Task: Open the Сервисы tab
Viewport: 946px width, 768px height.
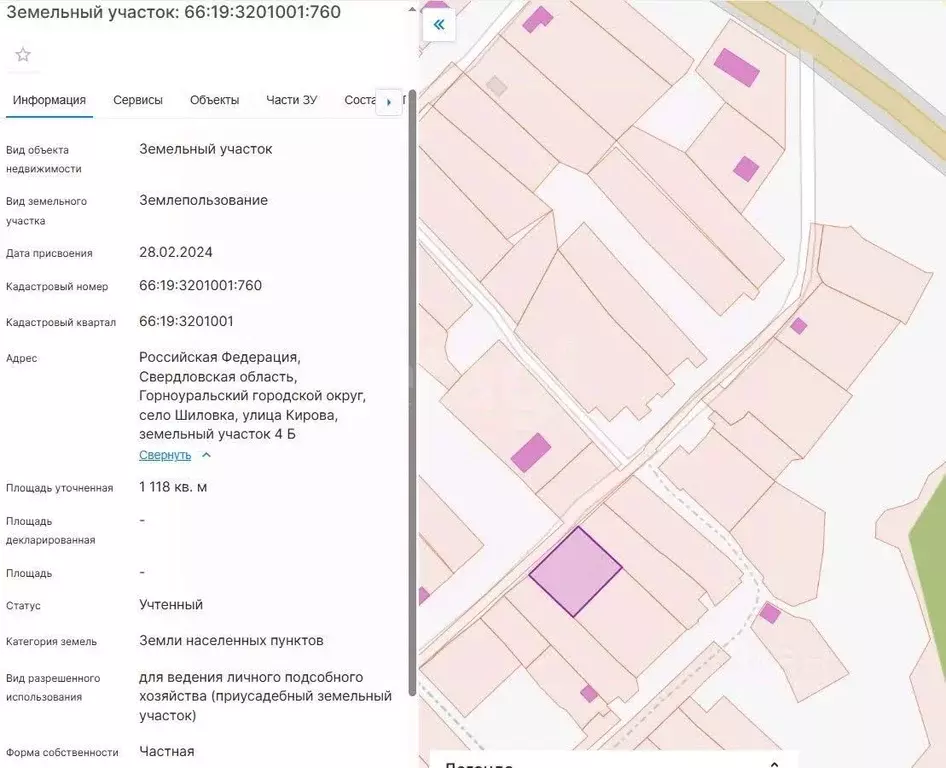Action: pyautogui.click(x=138, y=100)
